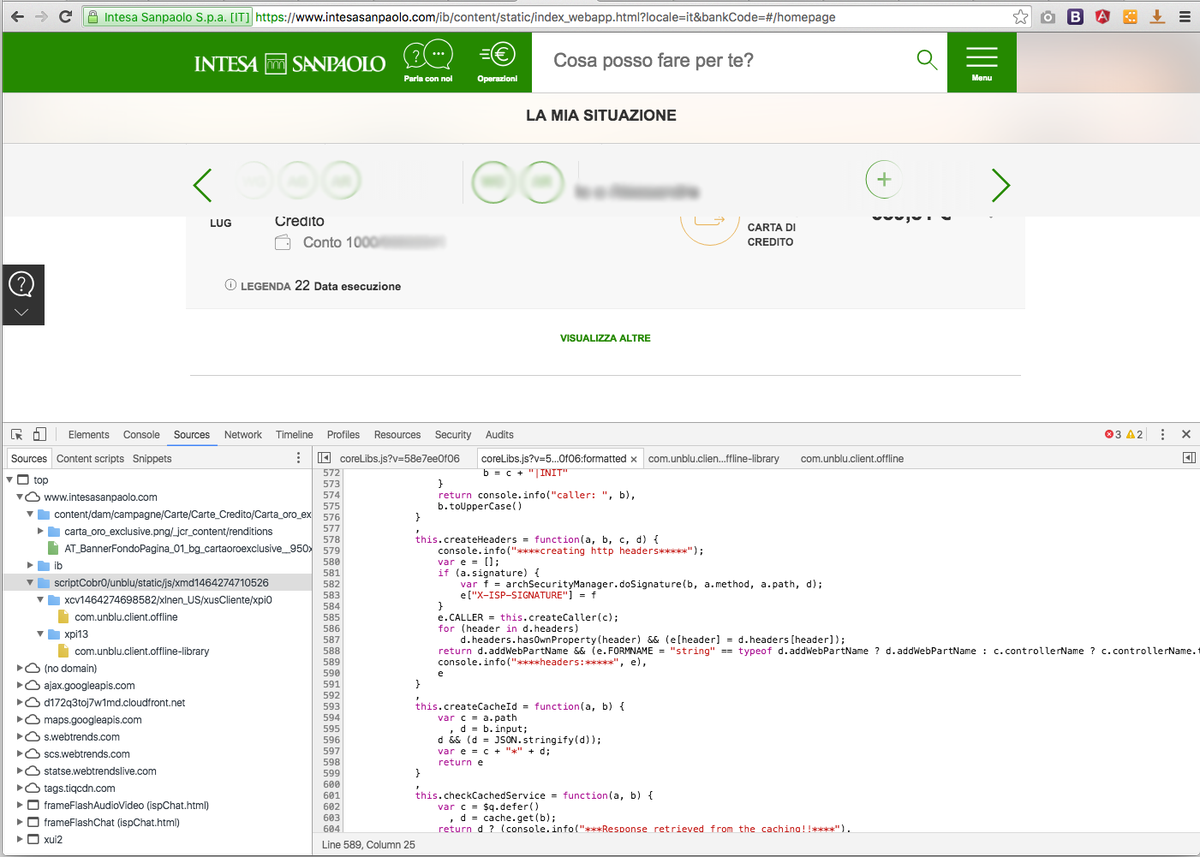Screen dimensions: 1200x857
Task: Bookmark this page with the star icon
Action: (x=1020, y=17)
